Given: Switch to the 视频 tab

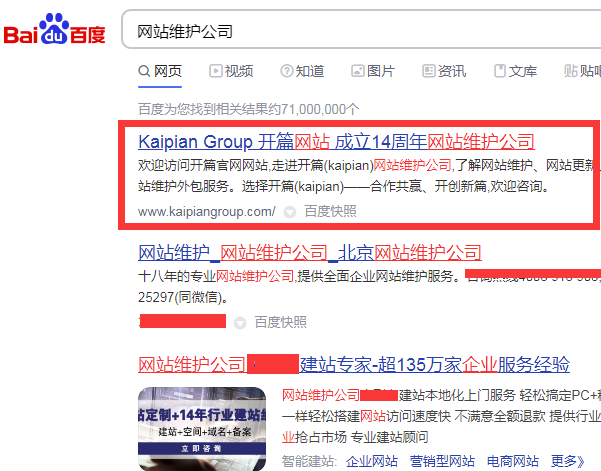Looking at the screenshot, I should pos(231,71).
